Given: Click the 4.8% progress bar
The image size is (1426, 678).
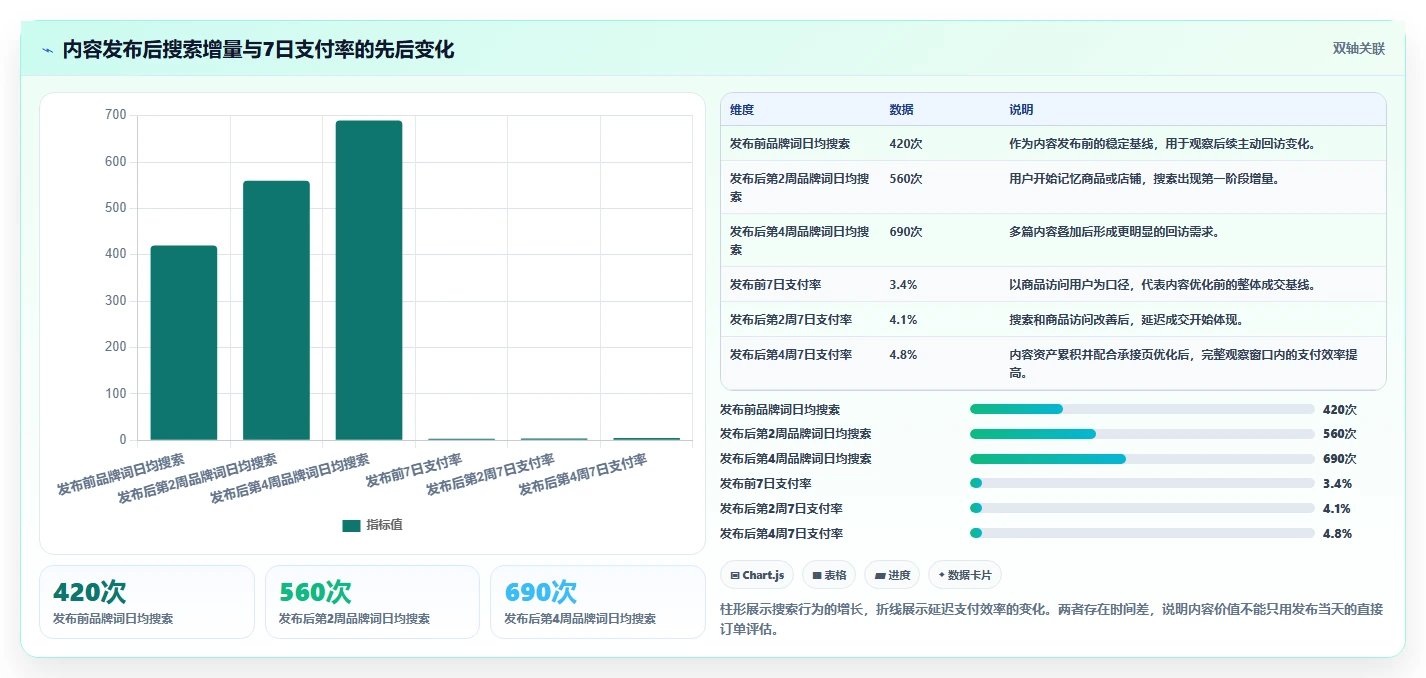Looking at the screenshot, I should tap(1142, 533).
